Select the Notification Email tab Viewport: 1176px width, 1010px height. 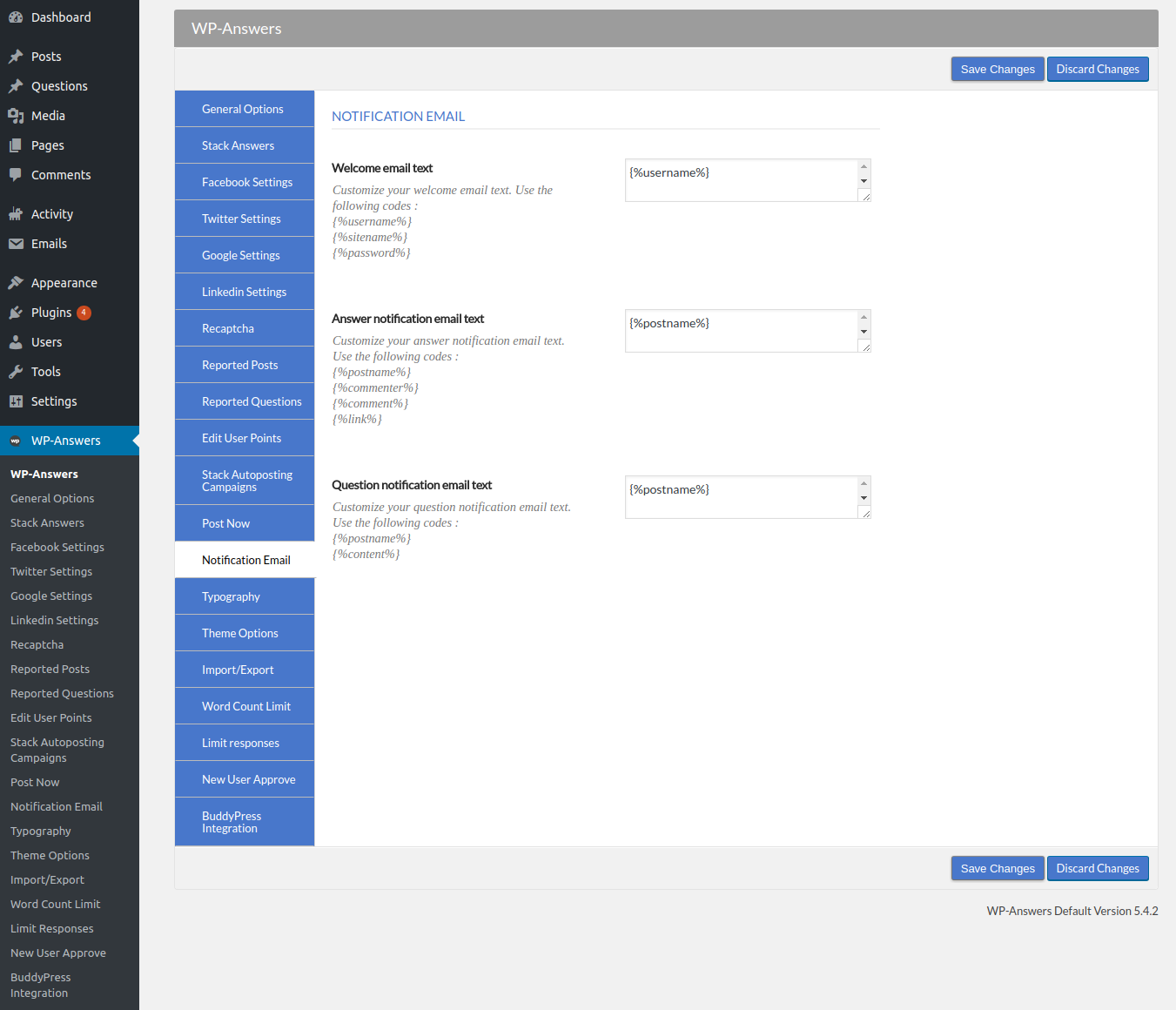coord(245,560)
